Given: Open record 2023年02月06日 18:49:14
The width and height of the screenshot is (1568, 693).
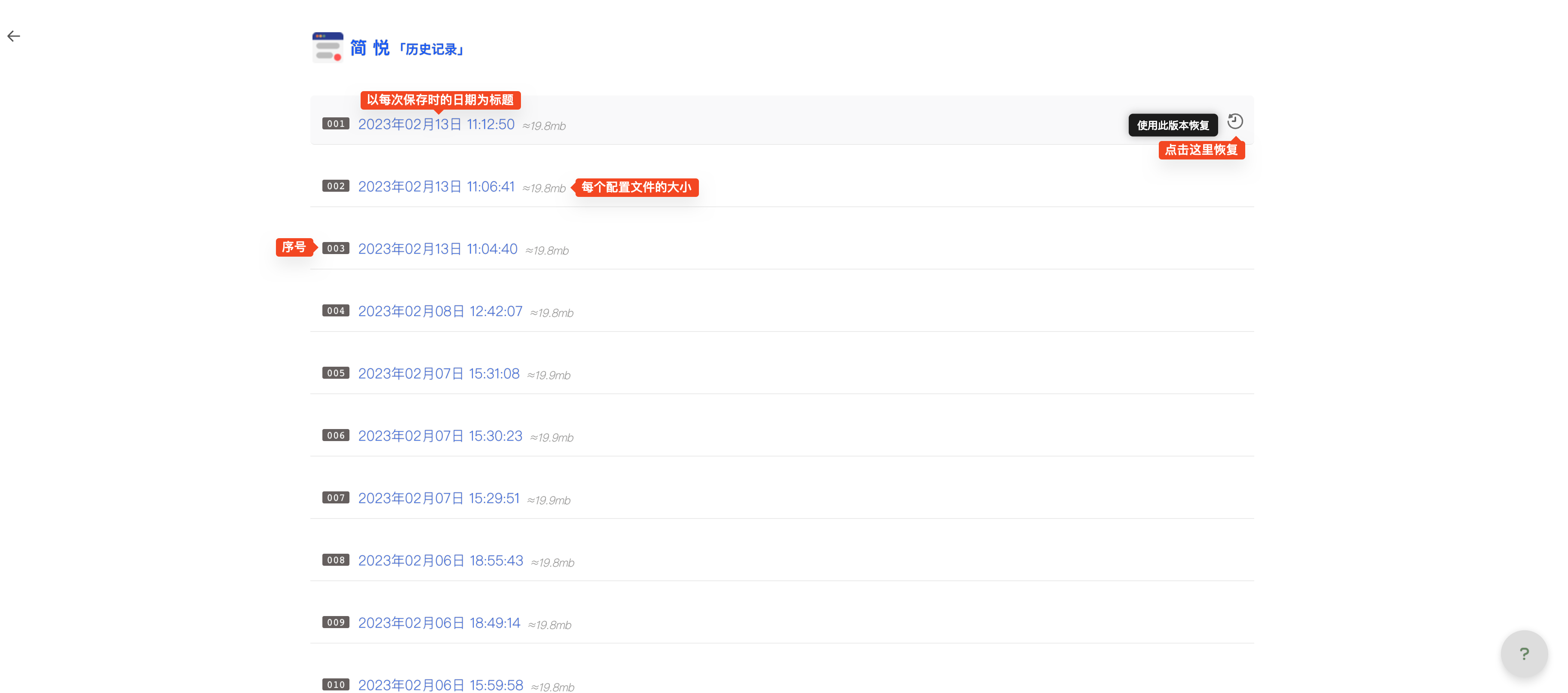Looking at the screenshot, I should pyautogui.click(x=439, y=623).
